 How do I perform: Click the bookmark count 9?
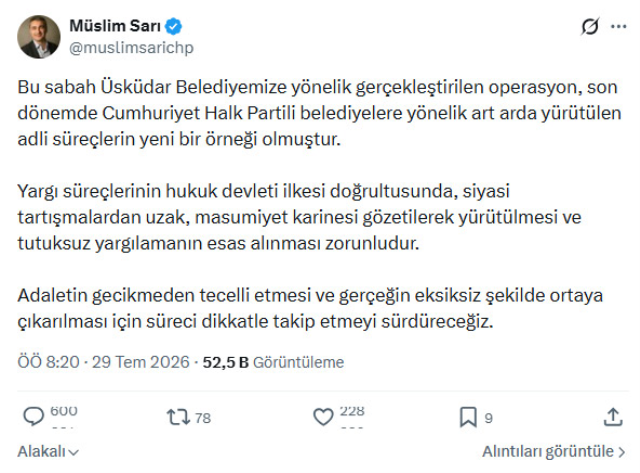click(x=489, y=418)
